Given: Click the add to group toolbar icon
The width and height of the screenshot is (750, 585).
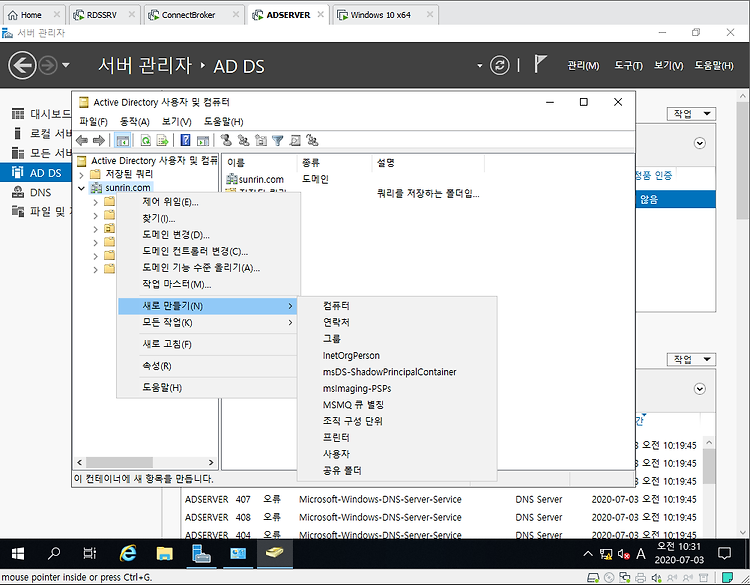Looking at the screenshot, I should click(x=312, y=140).
